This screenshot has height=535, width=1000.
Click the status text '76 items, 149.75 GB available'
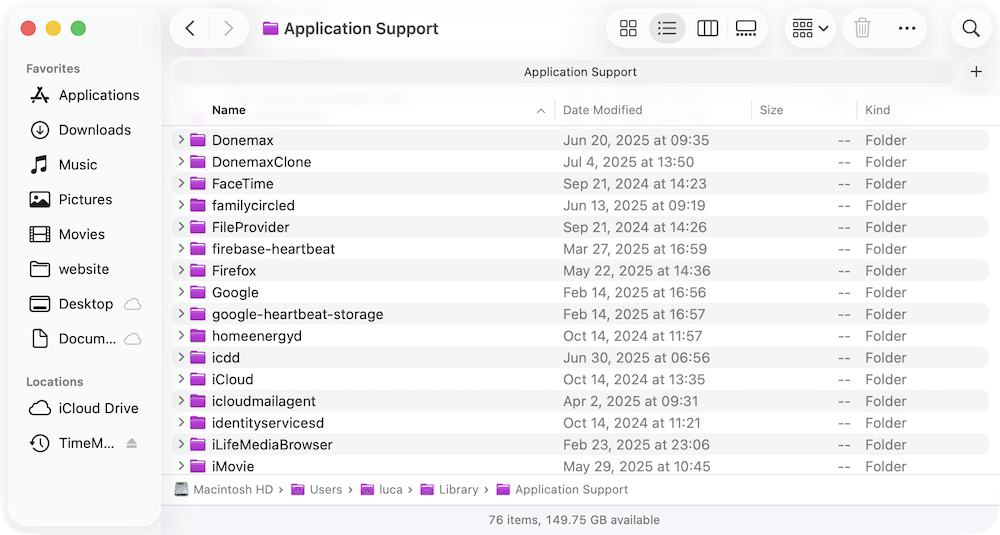574,520
